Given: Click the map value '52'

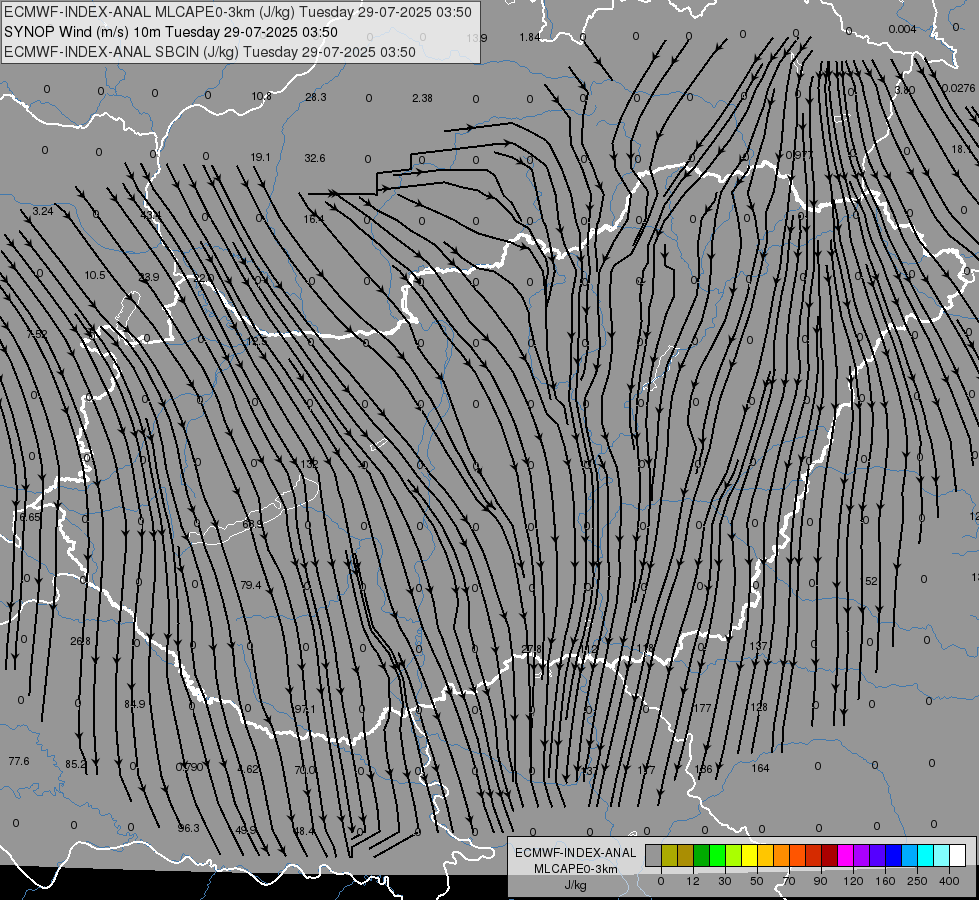Looking at the screenshot, I should 871,581.
